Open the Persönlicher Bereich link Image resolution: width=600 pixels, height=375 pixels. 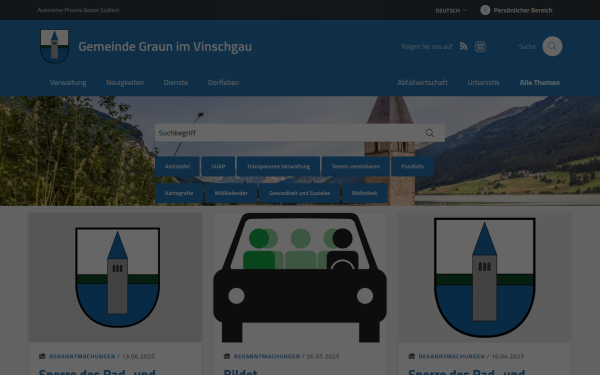click(523, 10)
